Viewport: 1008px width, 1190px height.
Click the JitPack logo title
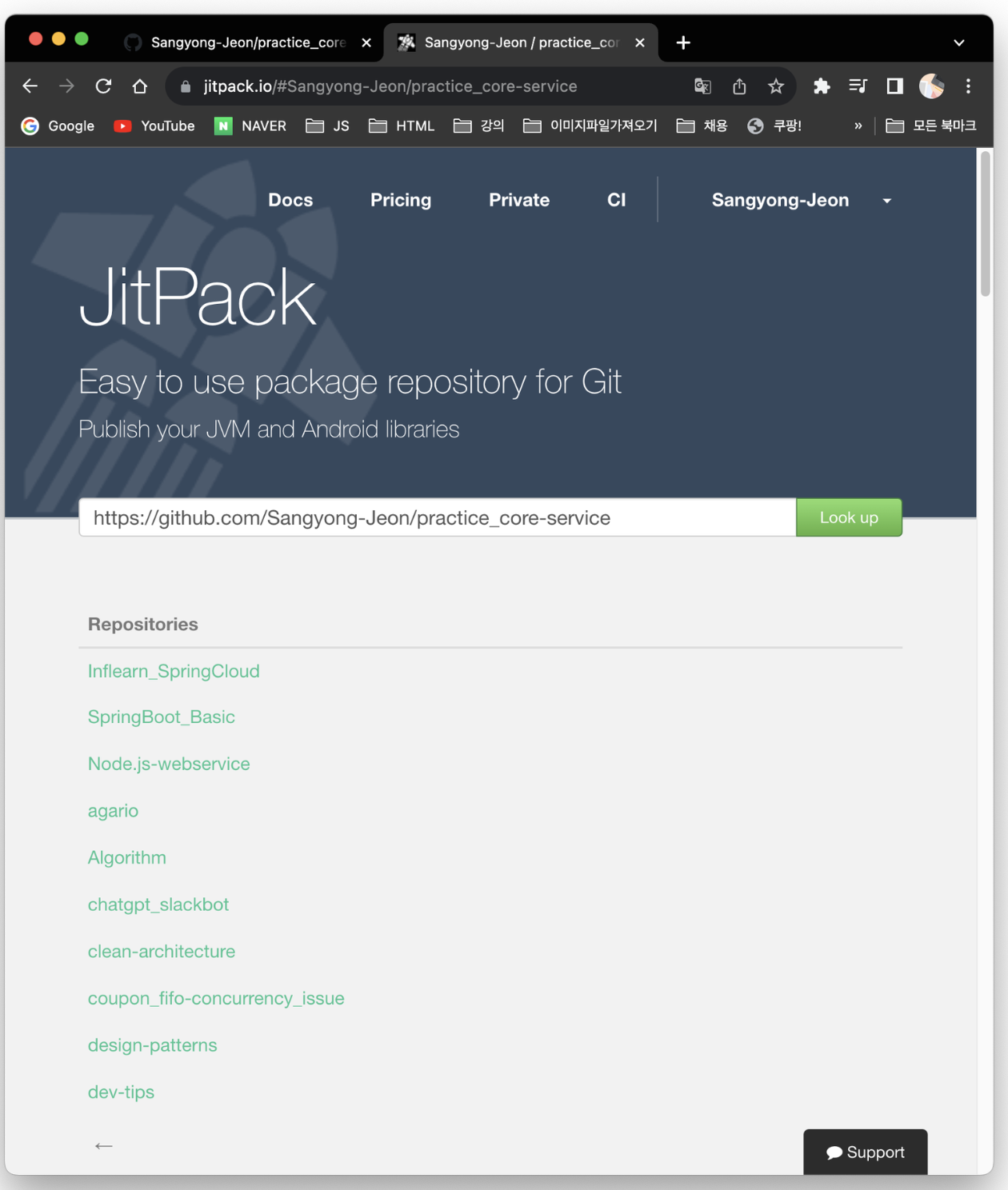click(198, 297)
